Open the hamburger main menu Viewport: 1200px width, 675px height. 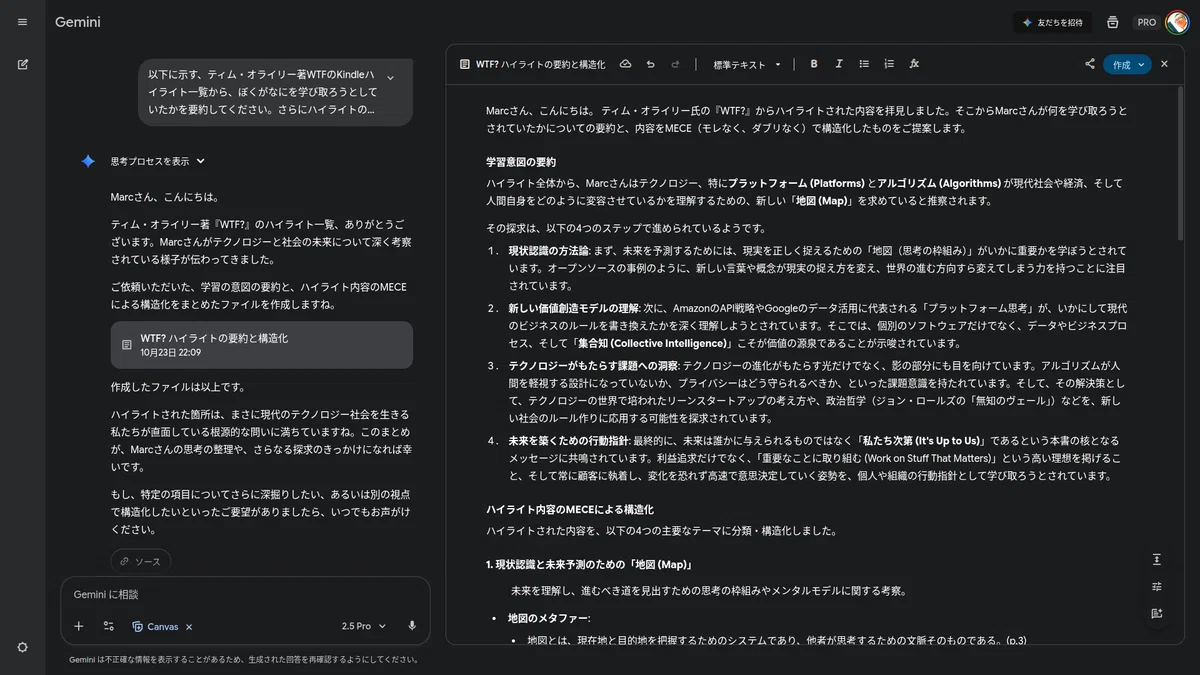tap(22, 22)
